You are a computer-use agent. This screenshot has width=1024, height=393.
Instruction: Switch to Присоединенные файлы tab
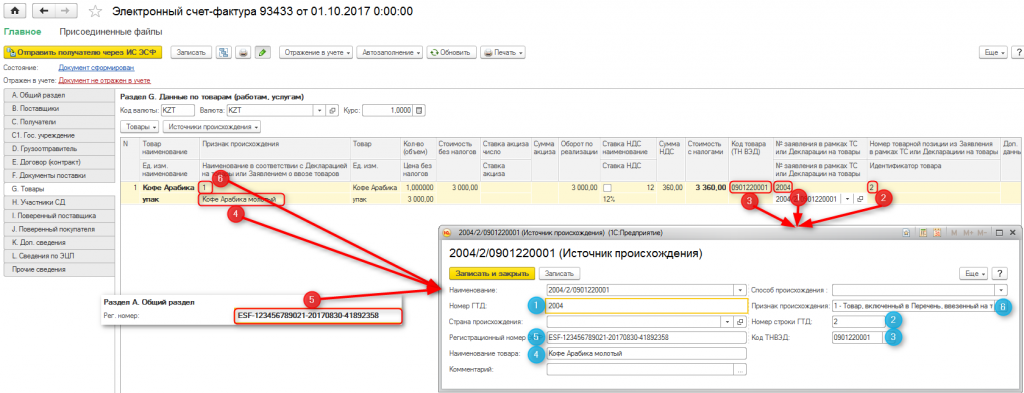click(x=111, y=31)
